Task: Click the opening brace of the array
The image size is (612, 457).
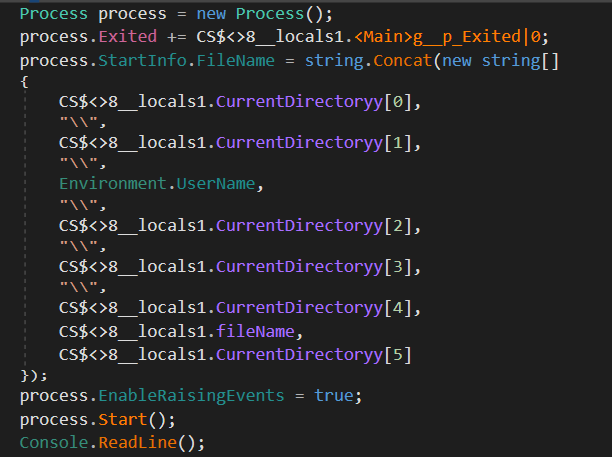Action: (24, 82)
